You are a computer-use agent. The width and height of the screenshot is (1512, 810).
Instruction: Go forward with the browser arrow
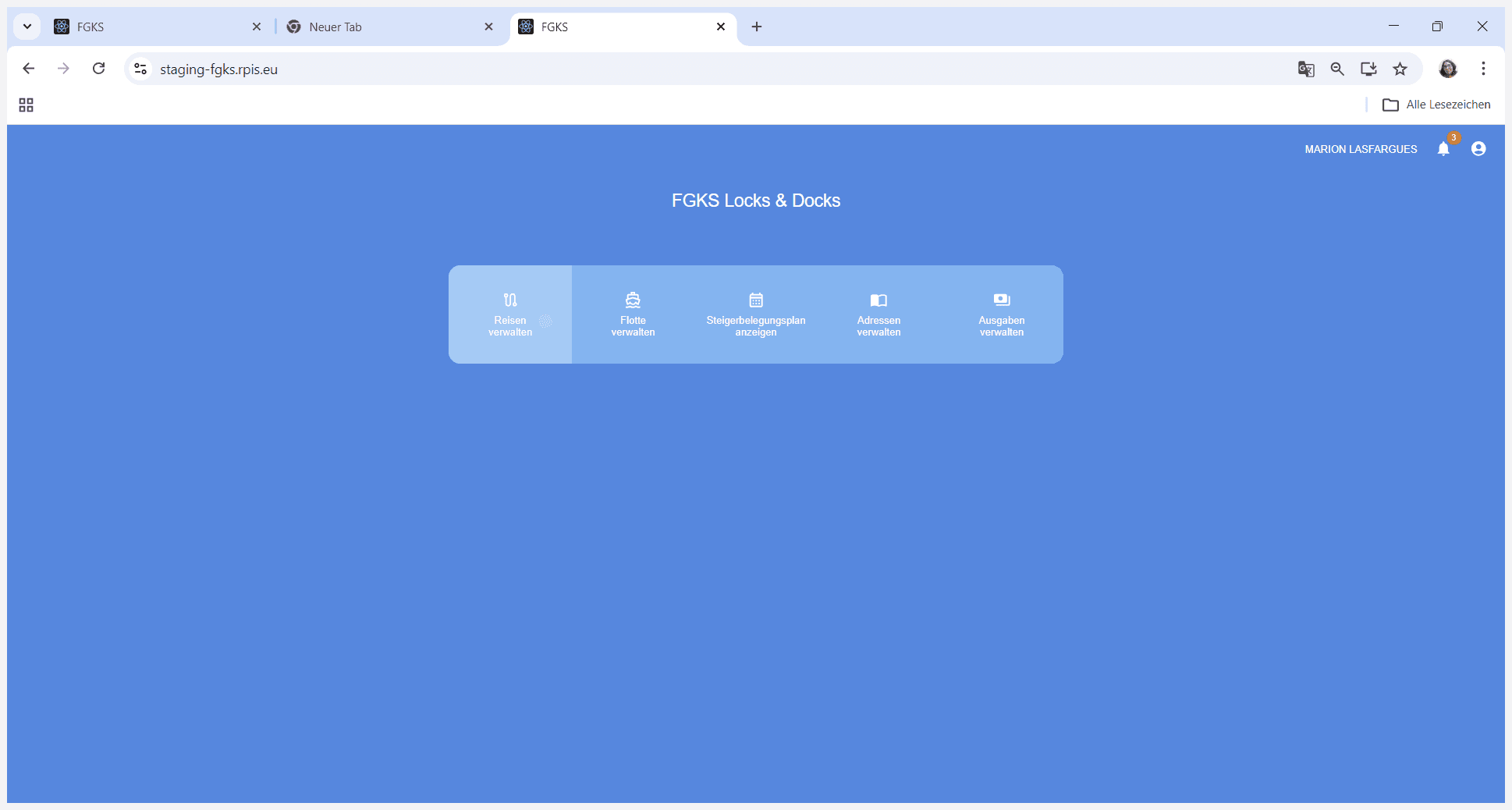[63, 69]
